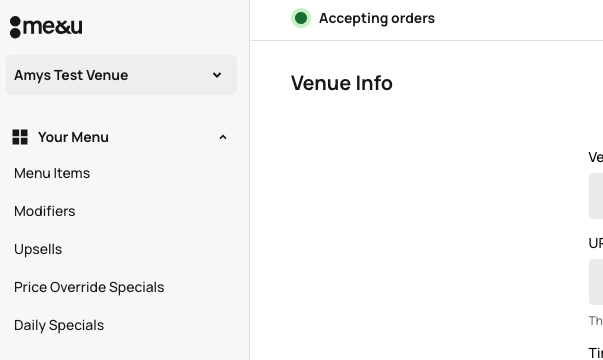The height and width of the screenshot is (360, 603).
Task: Click the Your Menu section label
Action: [73, 137]
